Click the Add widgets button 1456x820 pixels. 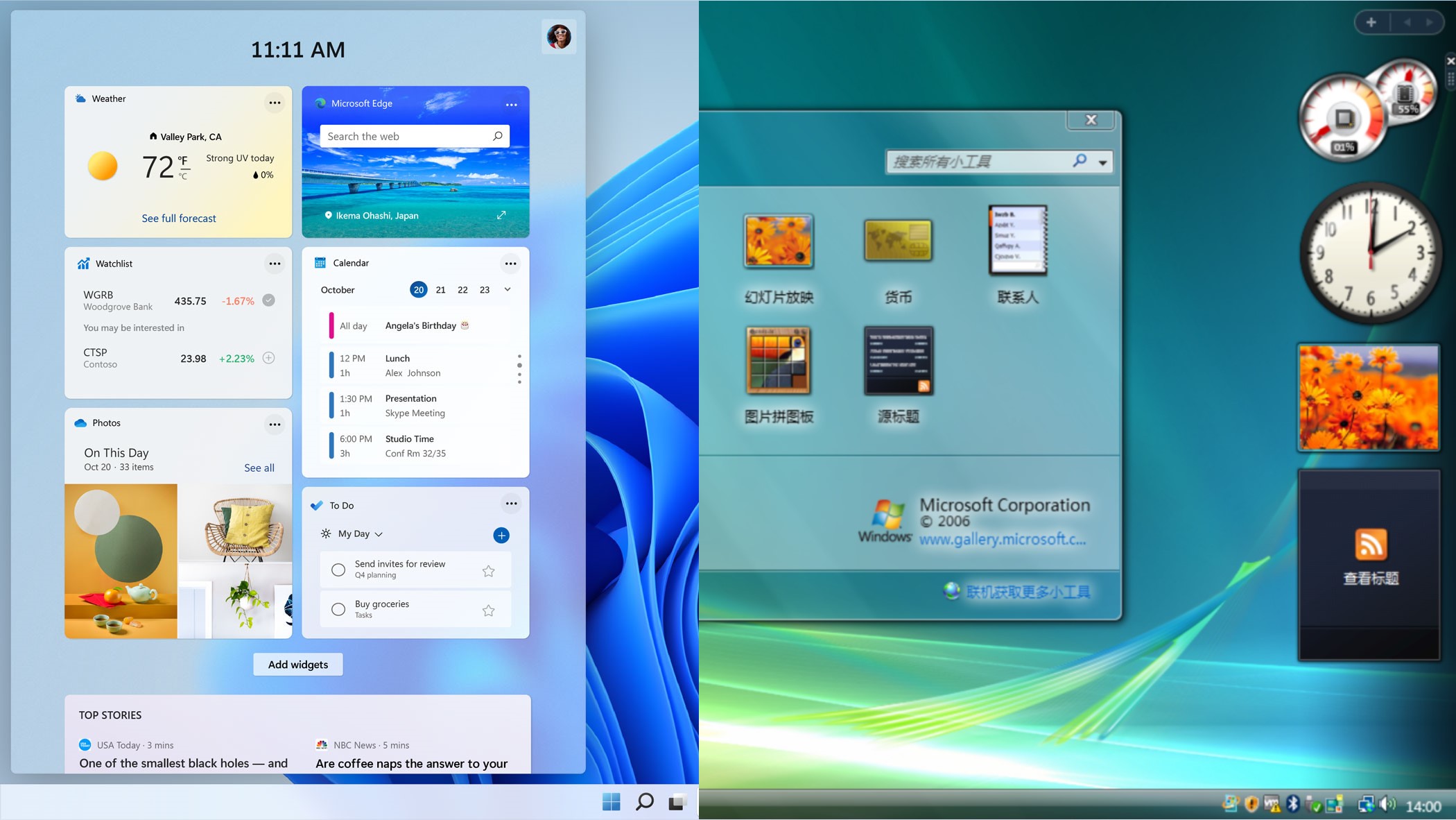[298, 665]
